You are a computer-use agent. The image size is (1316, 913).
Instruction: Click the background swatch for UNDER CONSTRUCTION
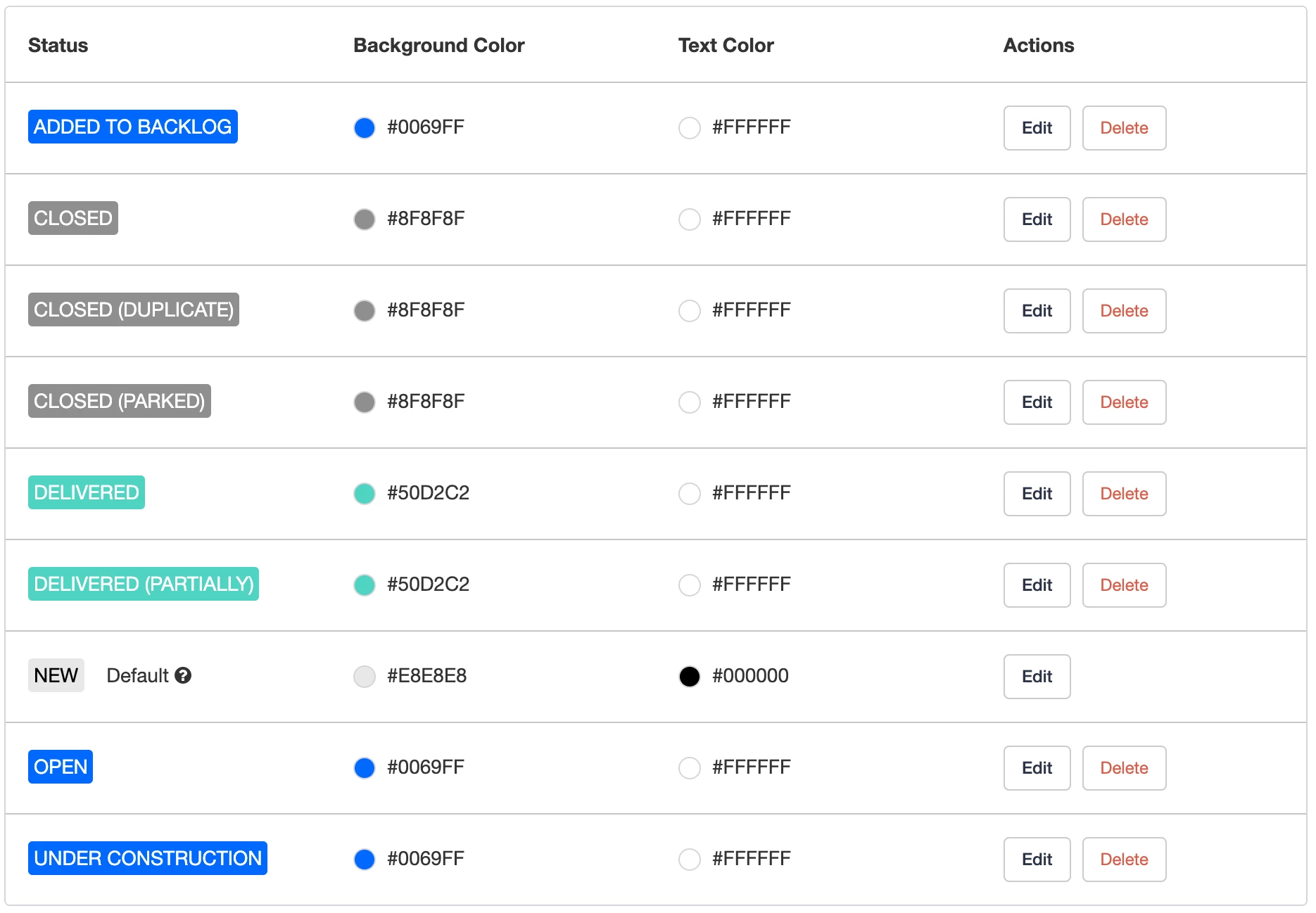click(x=365, y=859)
